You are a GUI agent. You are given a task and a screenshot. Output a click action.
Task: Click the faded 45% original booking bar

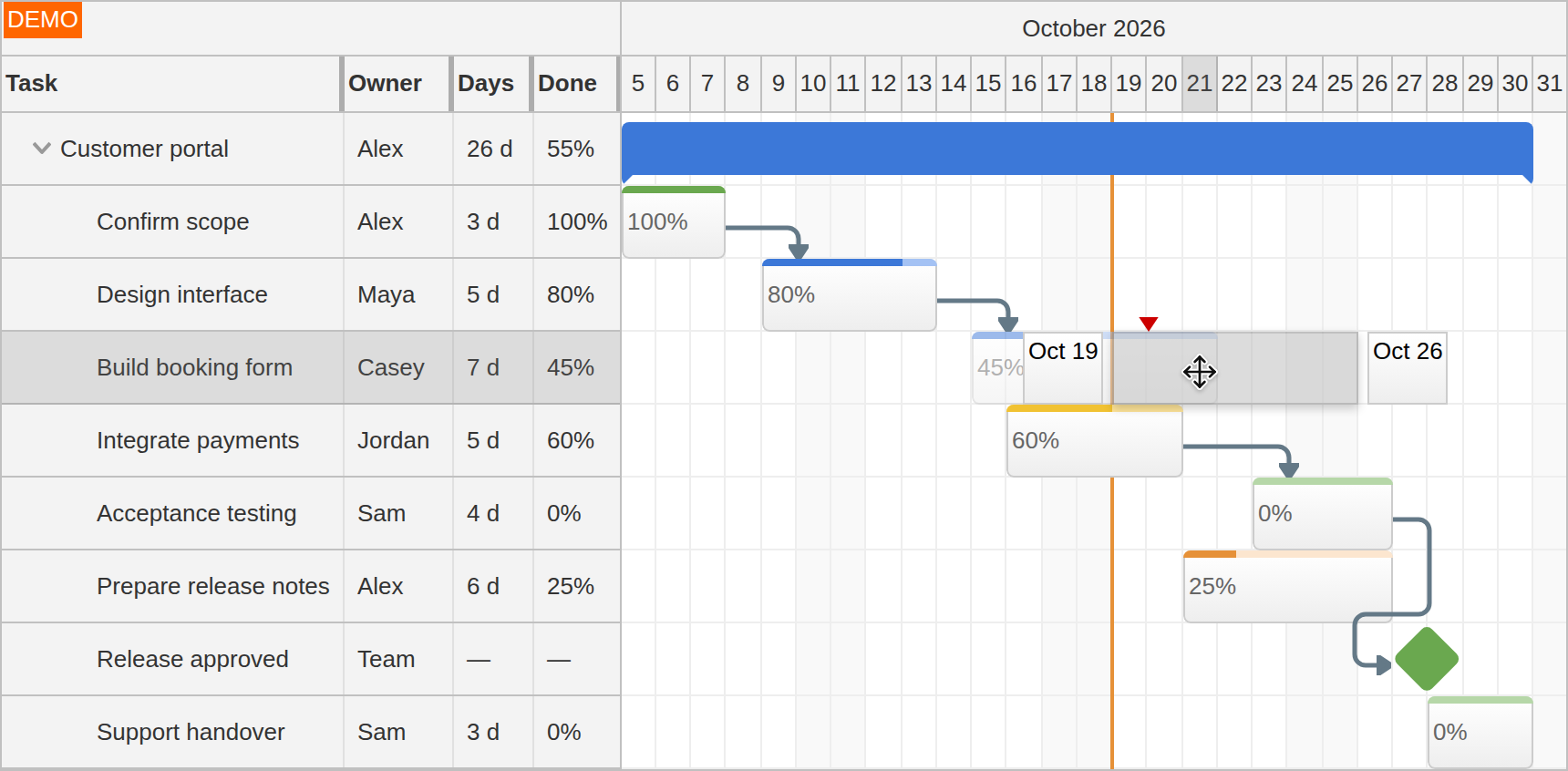point(997,367)
